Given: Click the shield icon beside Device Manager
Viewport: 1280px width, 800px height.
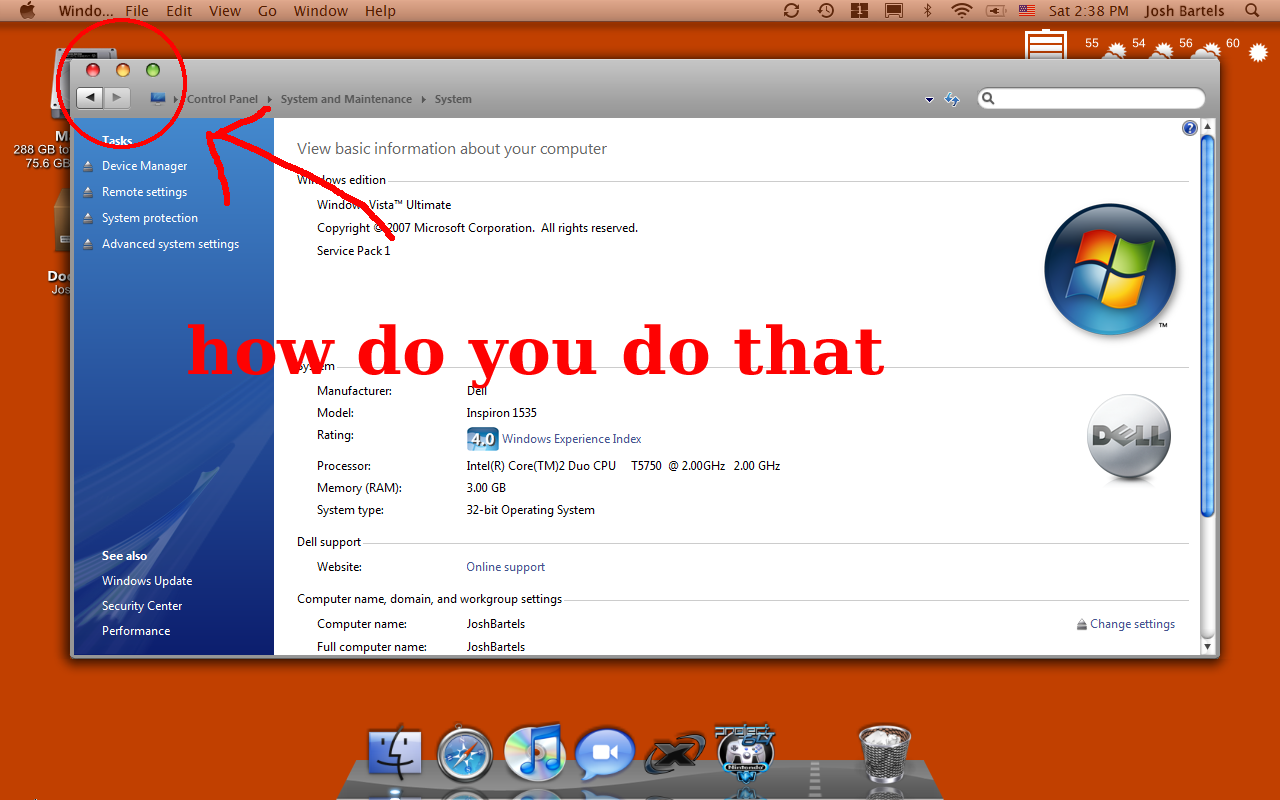Looking at the screenshot, I should click(89, 166).
